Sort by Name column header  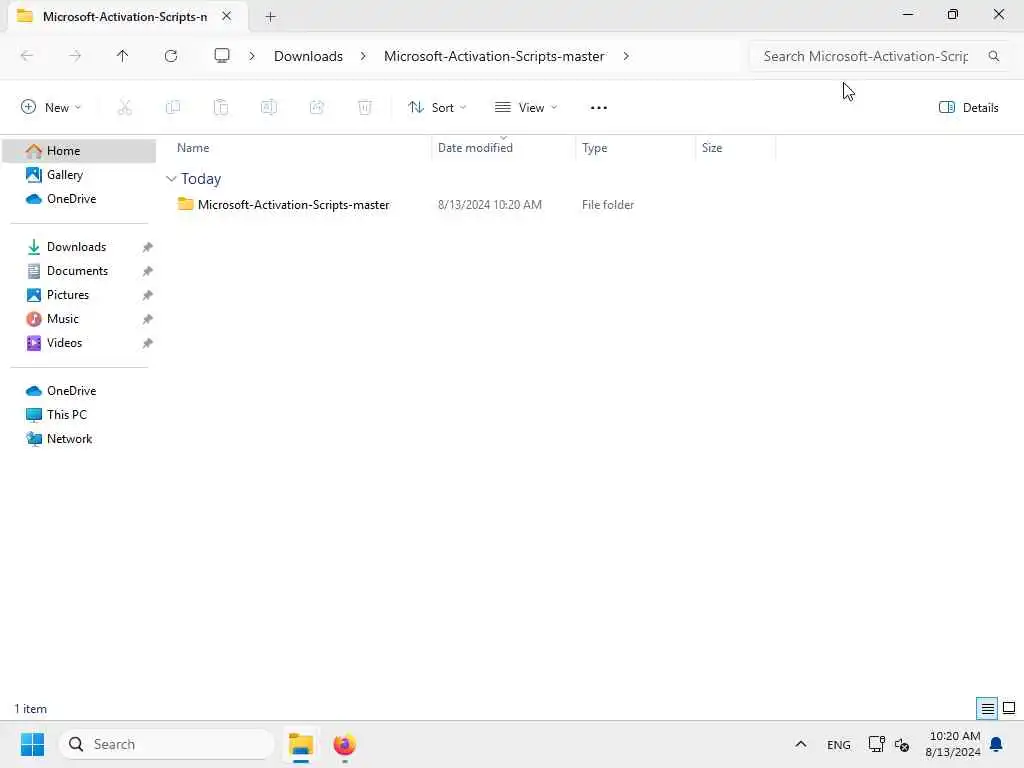[x=299, y=148]
